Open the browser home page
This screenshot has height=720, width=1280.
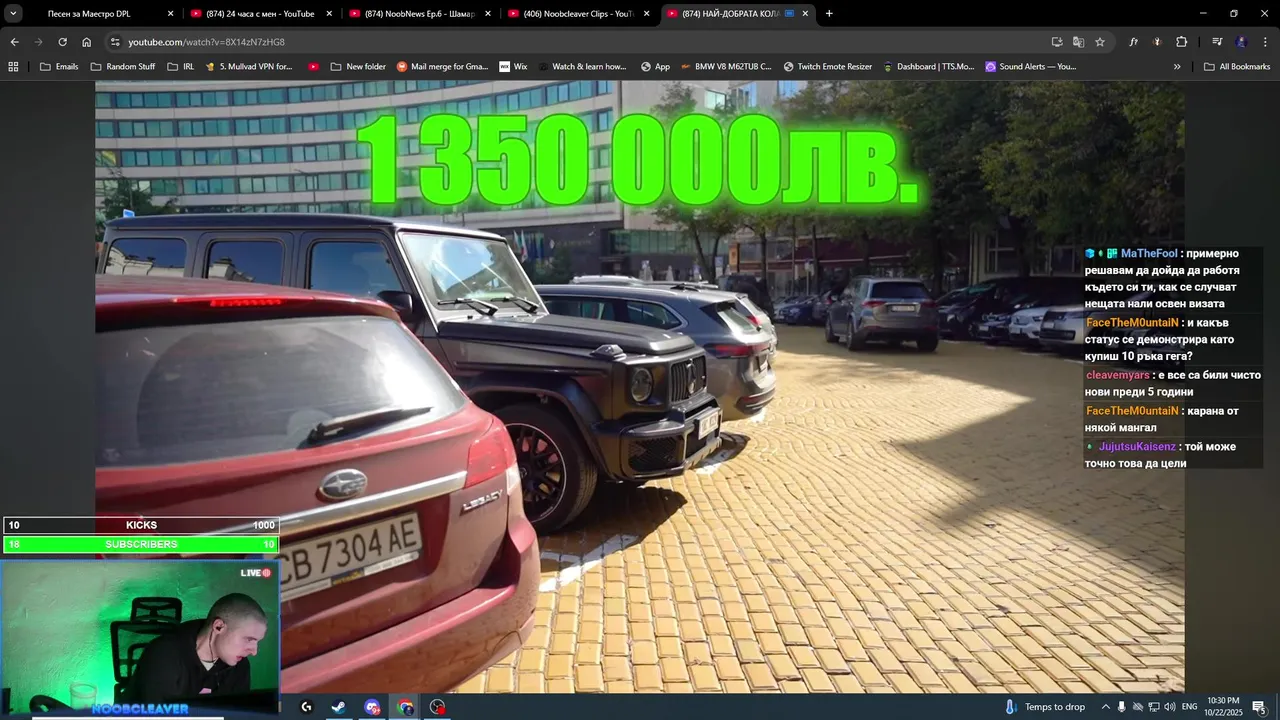click(87, 42)
